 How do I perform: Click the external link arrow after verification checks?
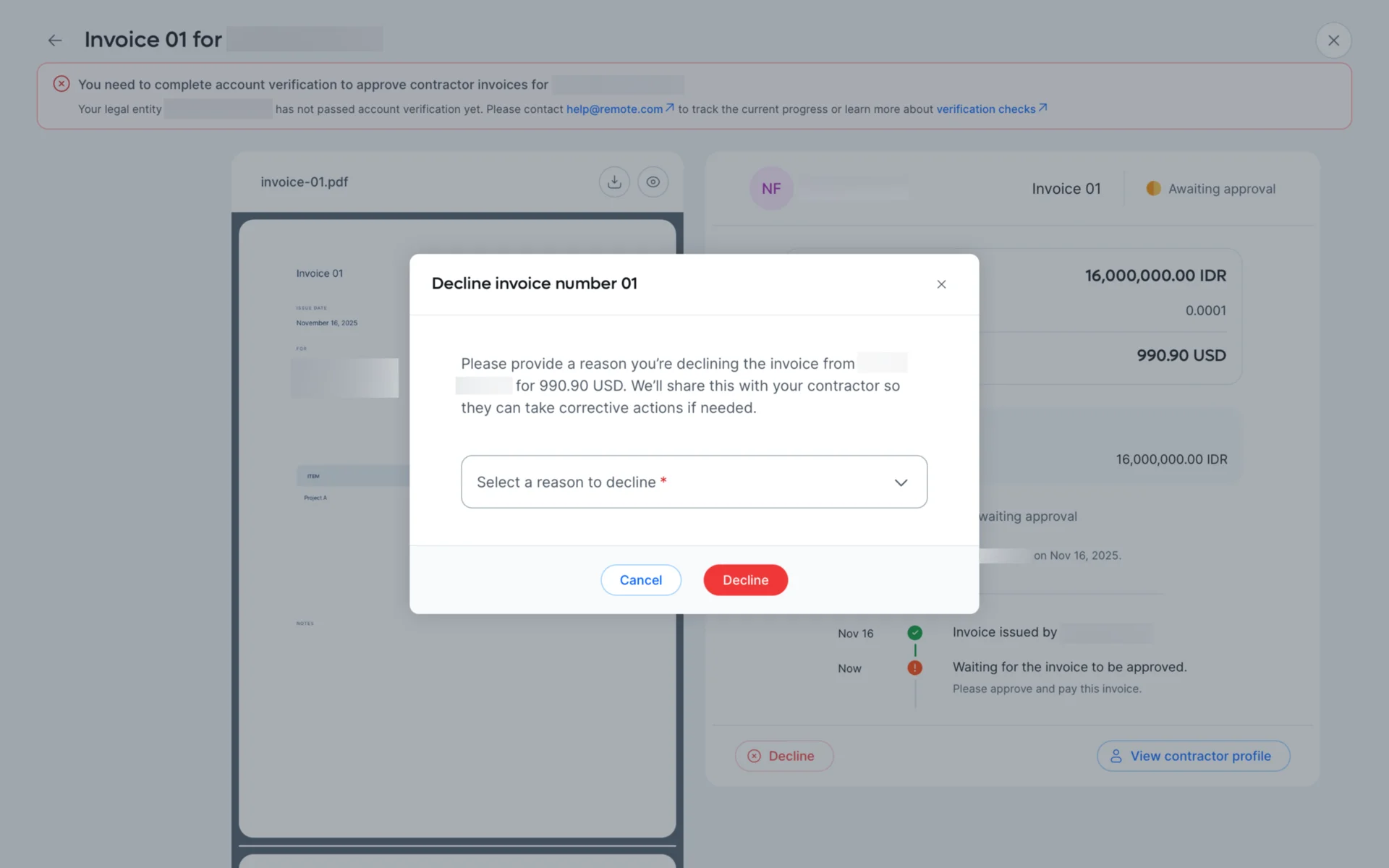tap(1042, 108)
